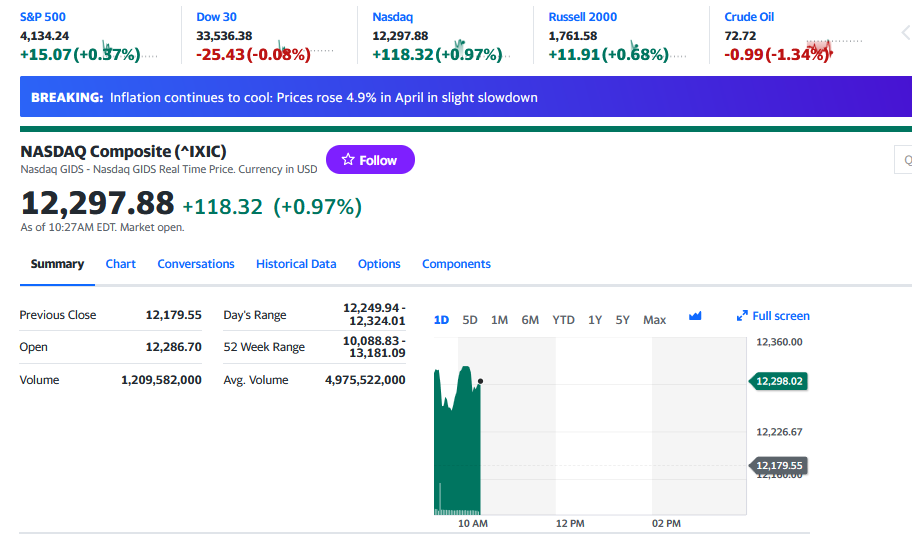
Task: Open the Components tab
Action: point(457,264)
